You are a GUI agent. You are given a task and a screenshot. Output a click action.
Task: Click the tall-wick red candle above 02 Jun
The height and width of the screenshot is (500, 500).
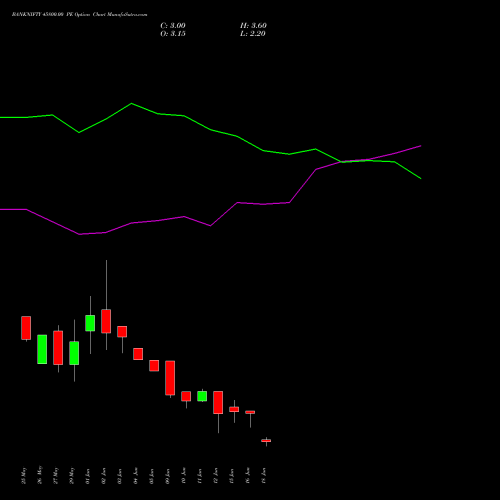tap(106, 321)
